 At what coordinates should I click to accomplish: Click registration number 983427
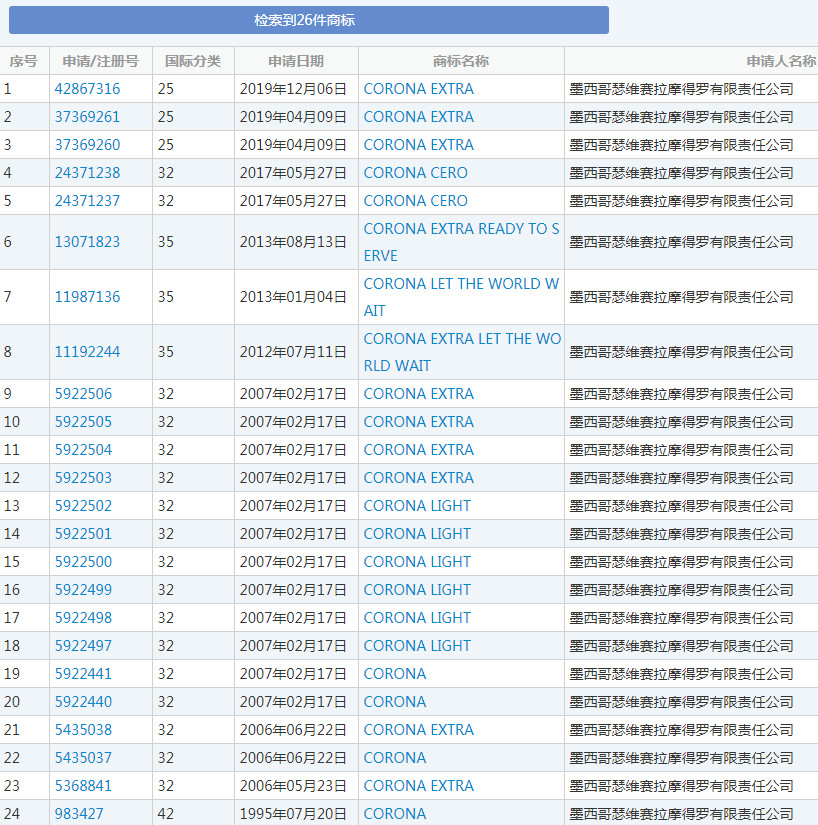click(79, 814)
